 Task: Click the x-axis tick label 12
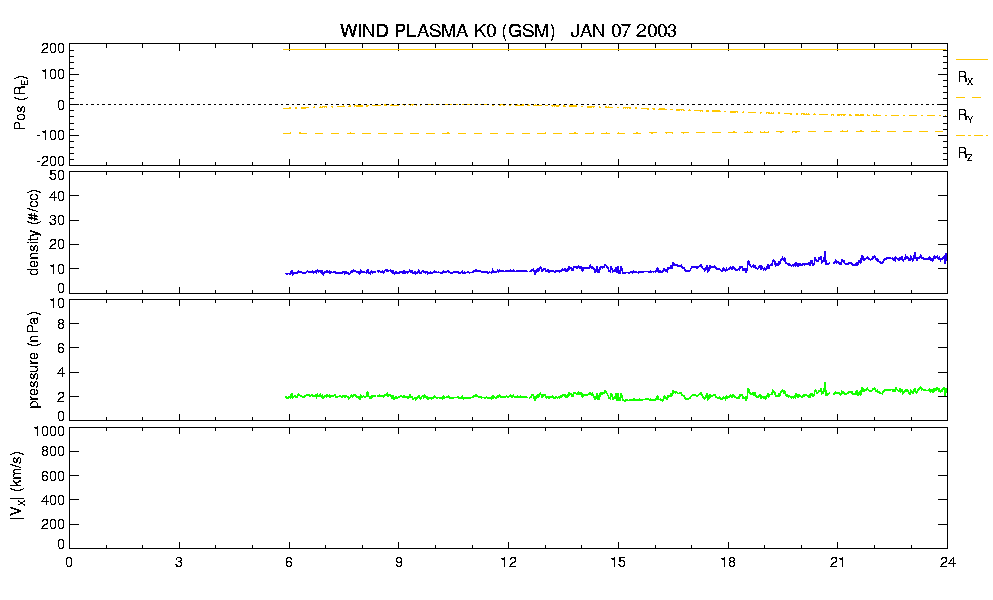(508, 563)
